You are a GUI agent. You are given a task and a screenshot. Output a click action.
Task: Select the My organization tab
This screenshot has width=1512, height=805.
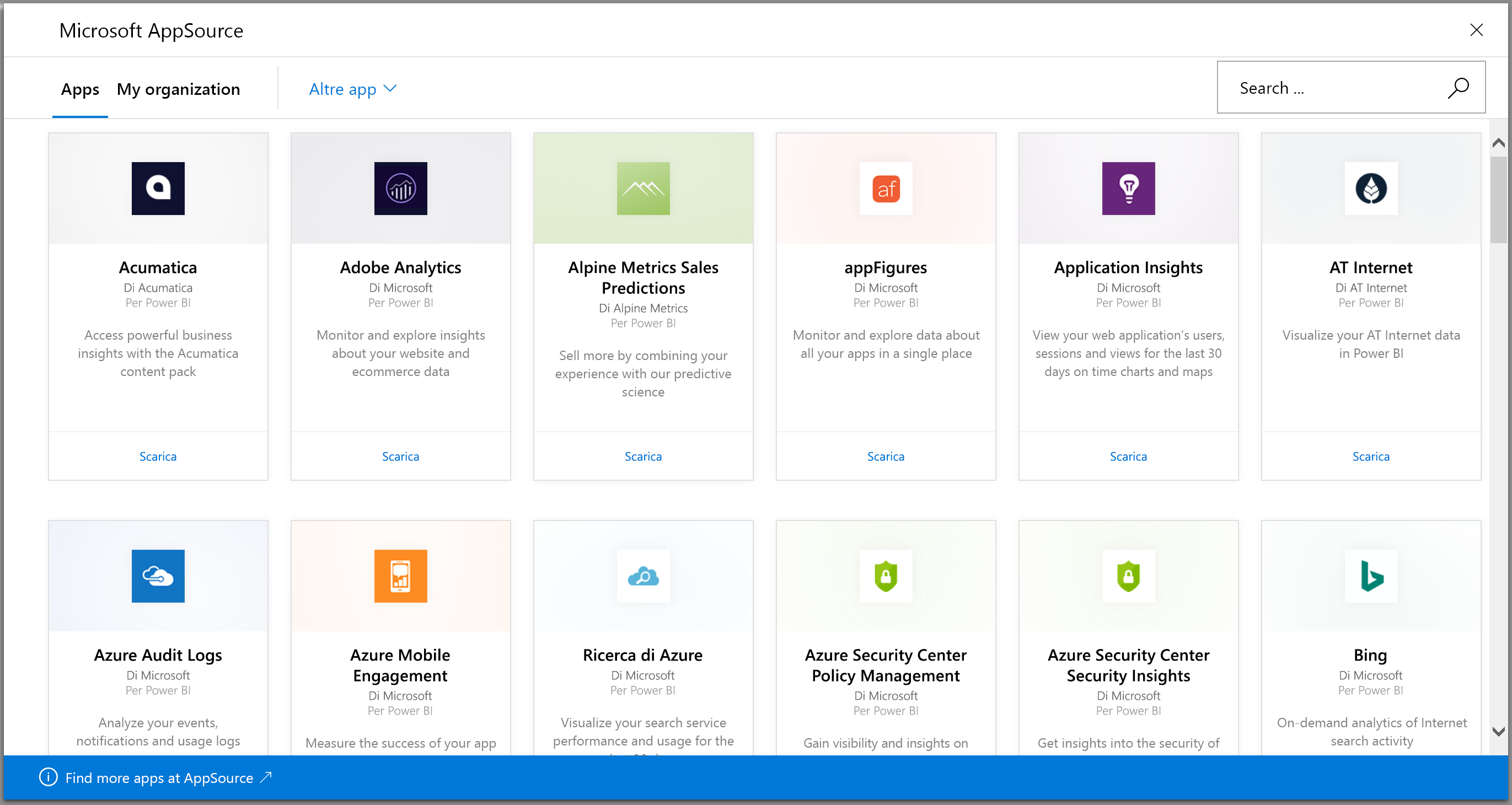(178, 89)
